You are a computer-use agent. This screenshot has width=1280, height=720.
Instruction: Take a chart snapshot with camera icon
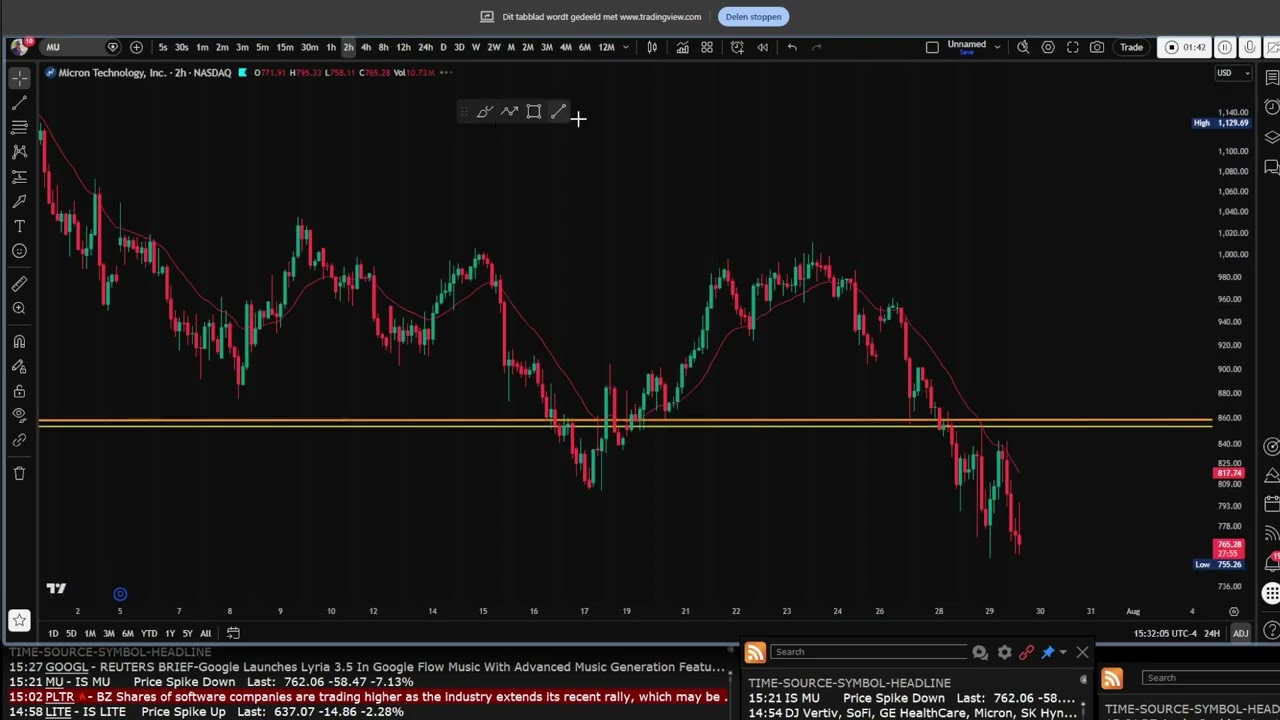(x=1097, y=47)
